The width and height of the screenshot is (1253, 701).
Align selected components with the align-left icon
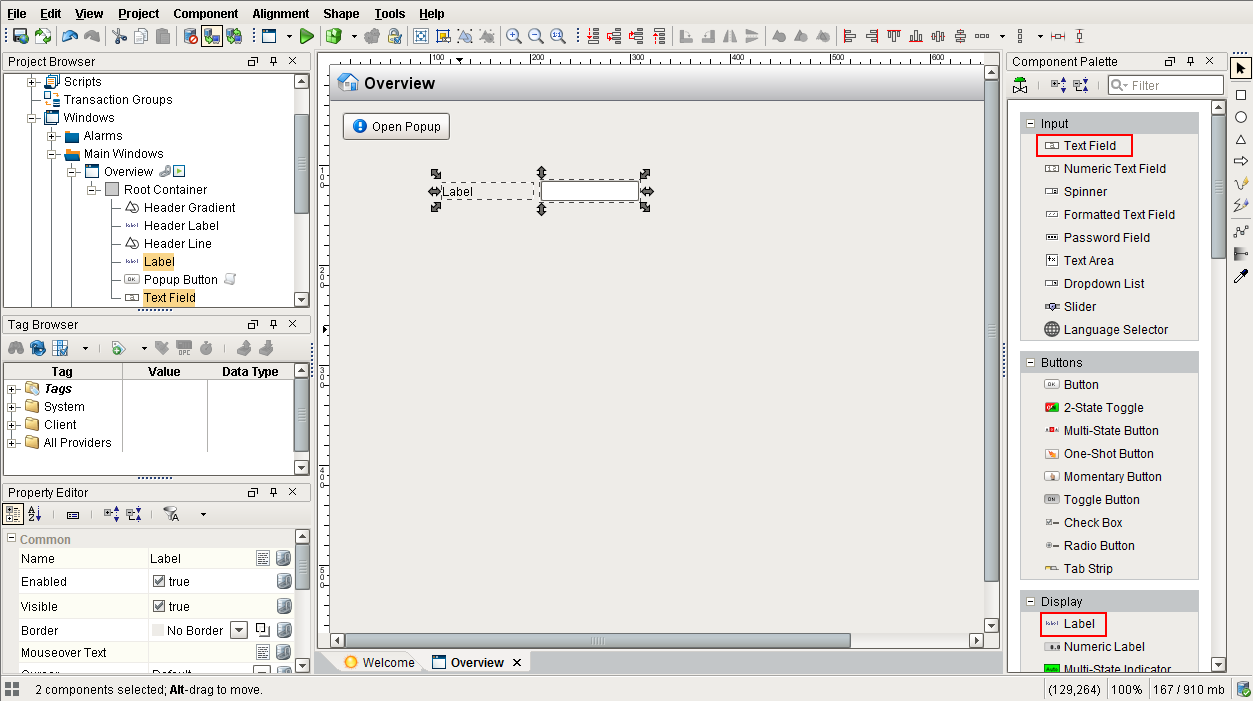point(849,36)
